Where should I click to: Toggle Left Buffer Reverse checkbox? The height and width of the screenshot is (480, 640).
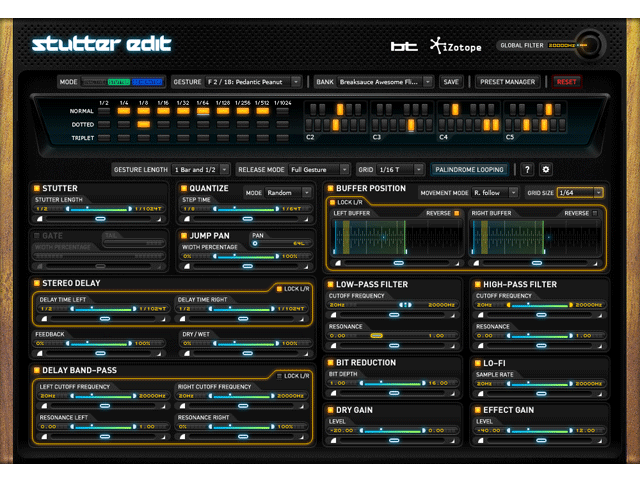(x=457, y=213)
